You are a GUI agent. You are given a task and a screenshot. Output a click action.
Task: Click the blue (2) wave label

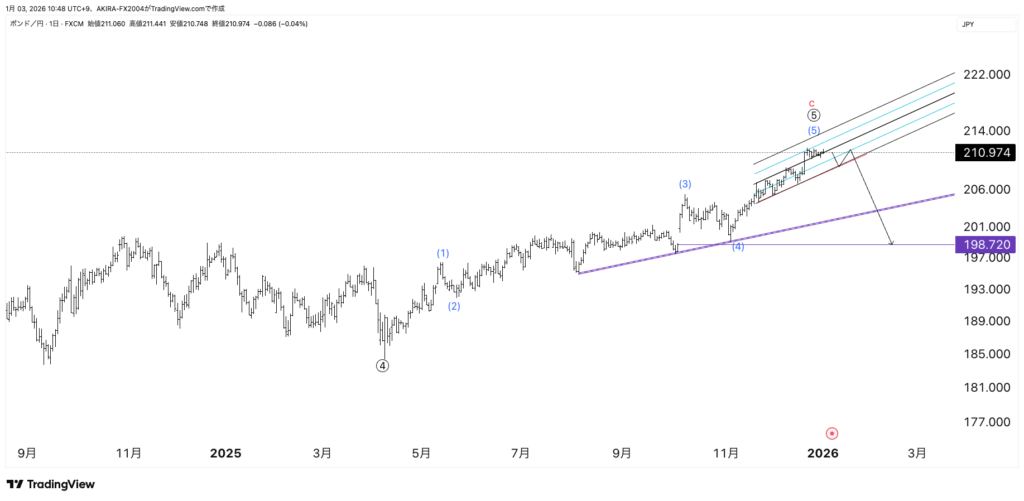454,306
